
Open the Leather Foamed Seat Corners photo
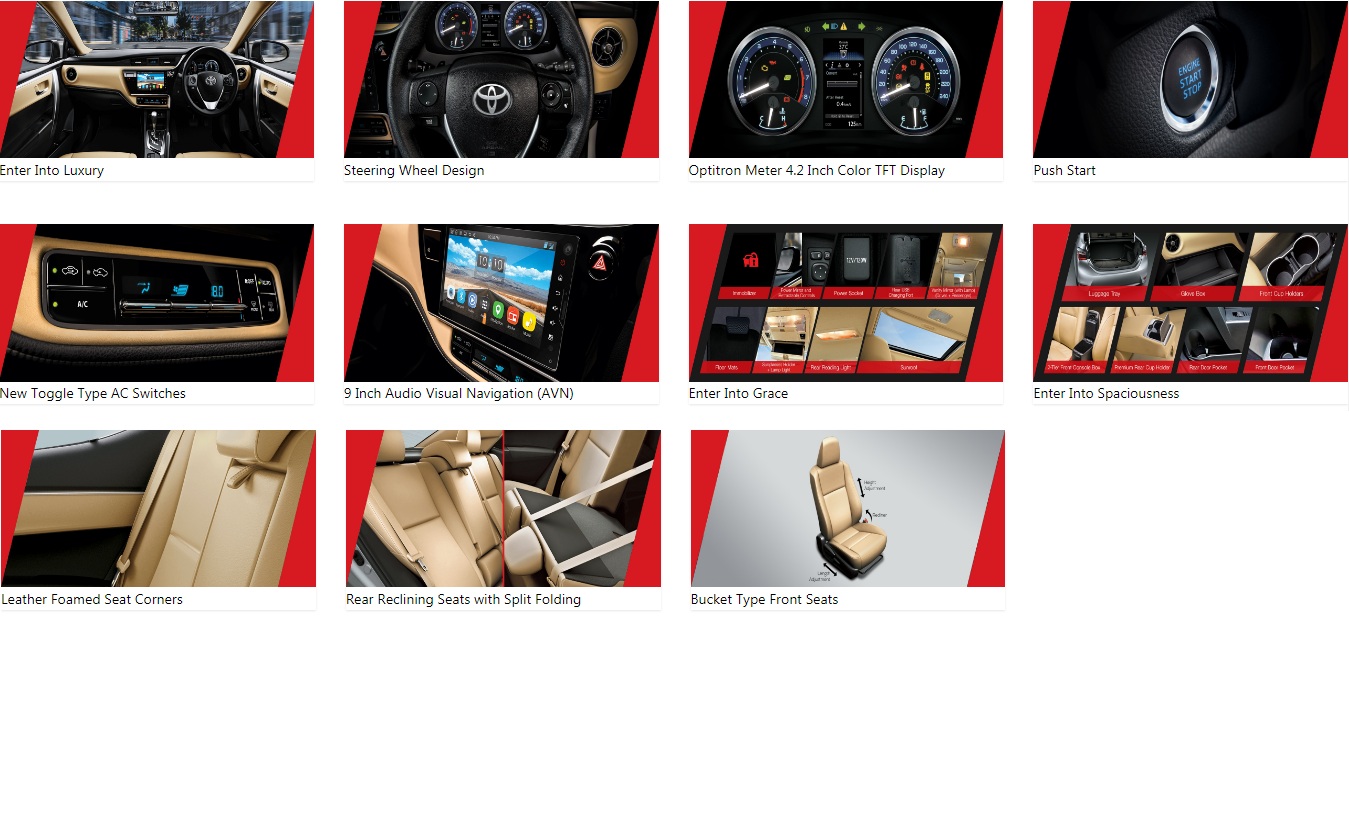(x=158, y=508)
